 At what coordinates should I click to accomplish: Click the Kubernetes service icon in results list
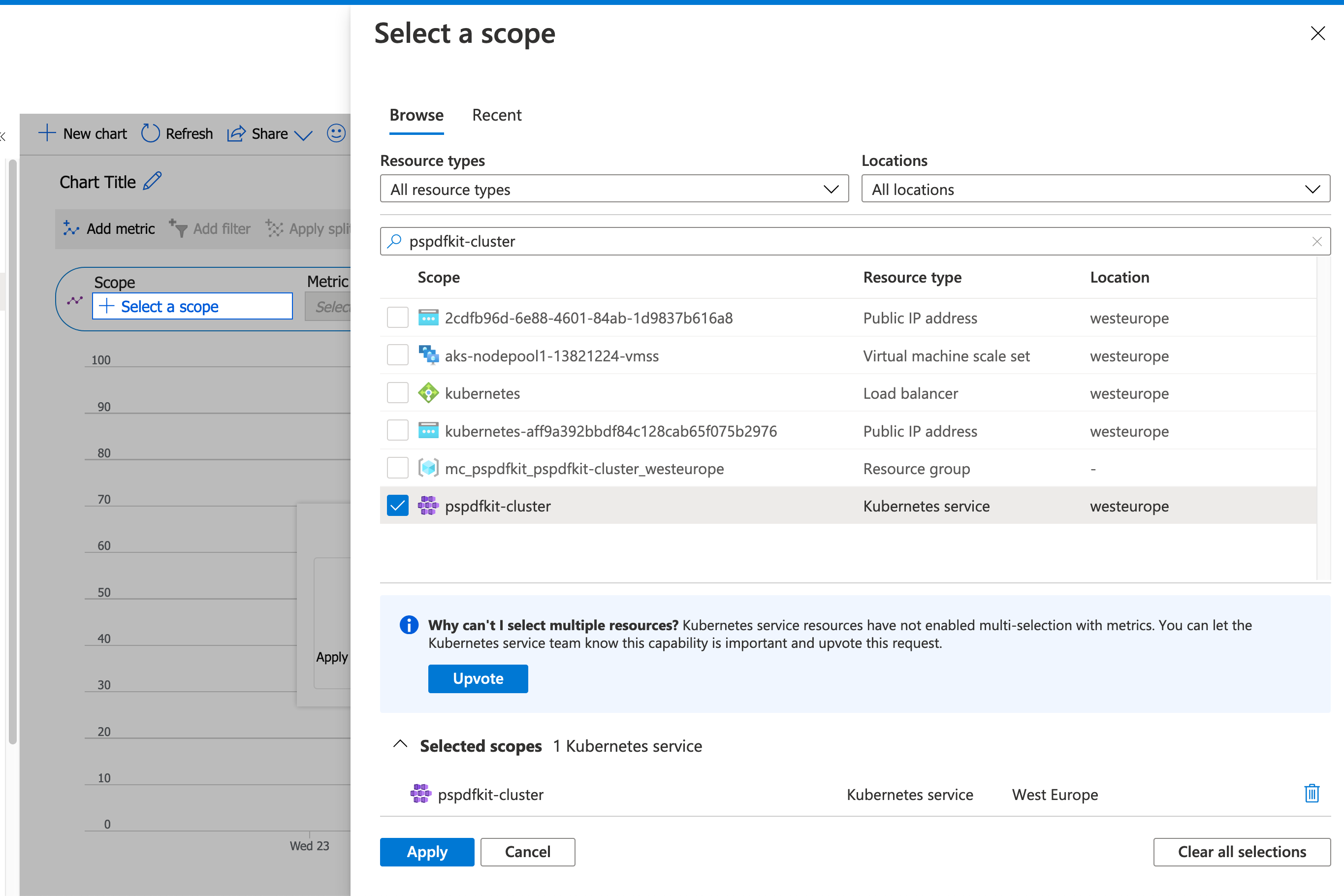pos(428,506)
